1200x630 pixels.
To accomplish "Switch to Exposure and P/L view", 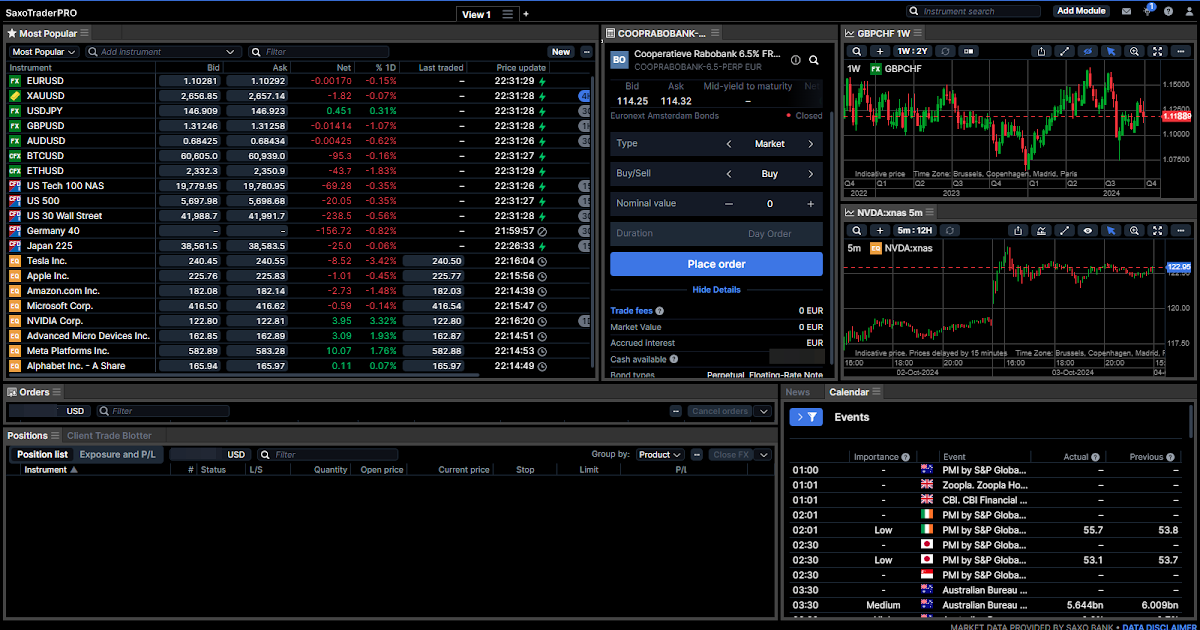I will [x=118, y=454].
